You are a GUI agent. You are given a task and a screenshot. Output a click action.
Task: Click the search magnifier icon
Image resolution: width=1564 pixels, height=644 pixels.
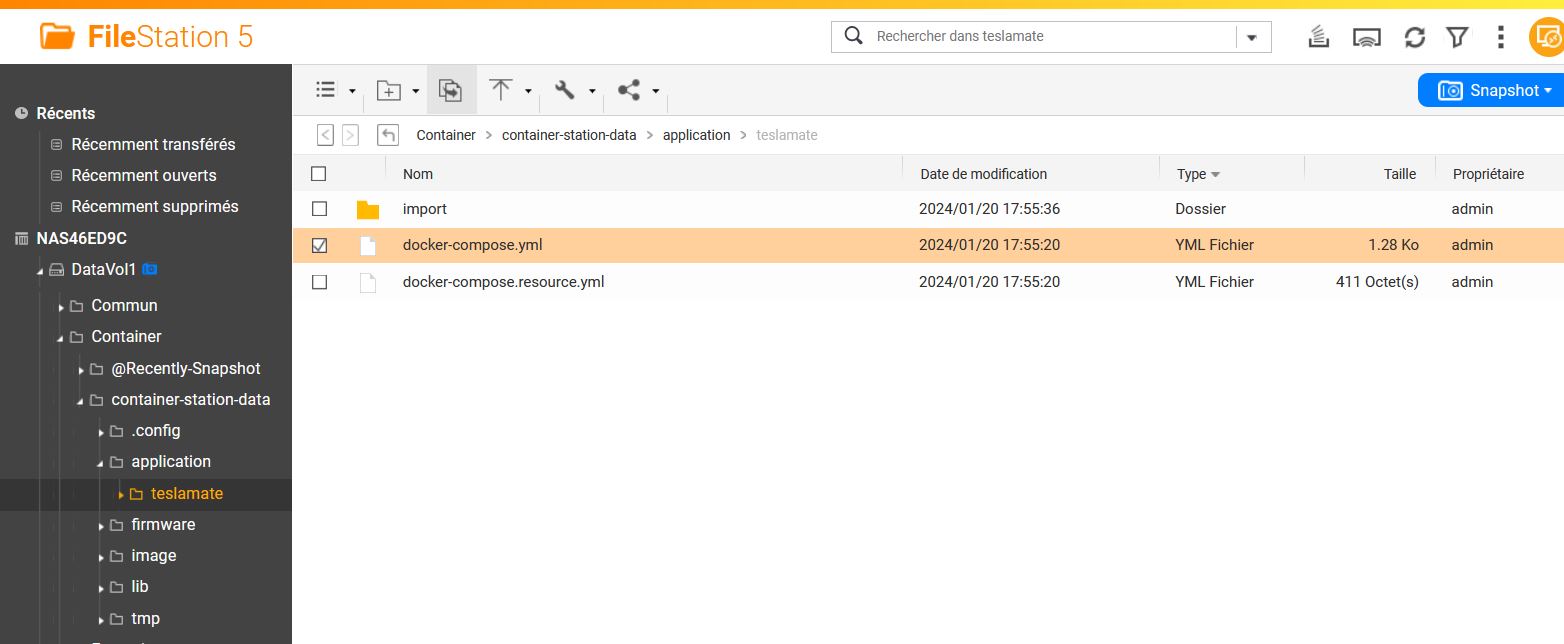point(853,36)
